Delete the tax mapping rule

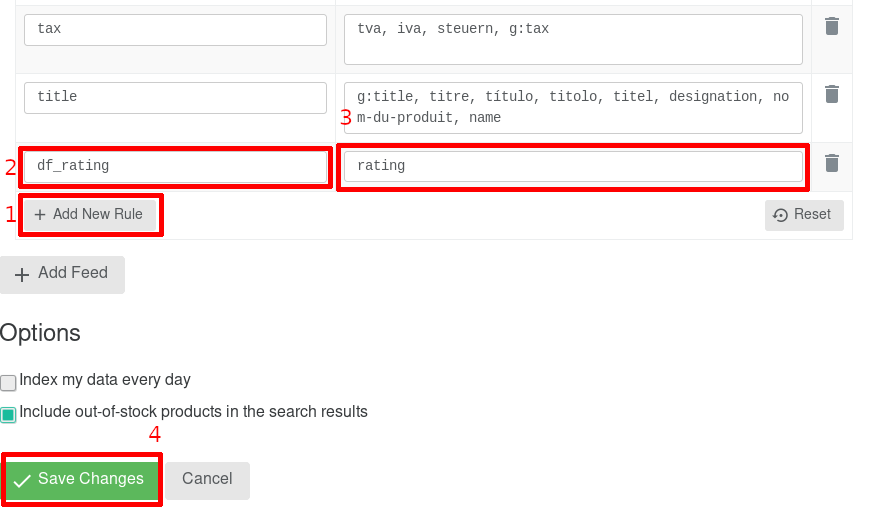831,27
